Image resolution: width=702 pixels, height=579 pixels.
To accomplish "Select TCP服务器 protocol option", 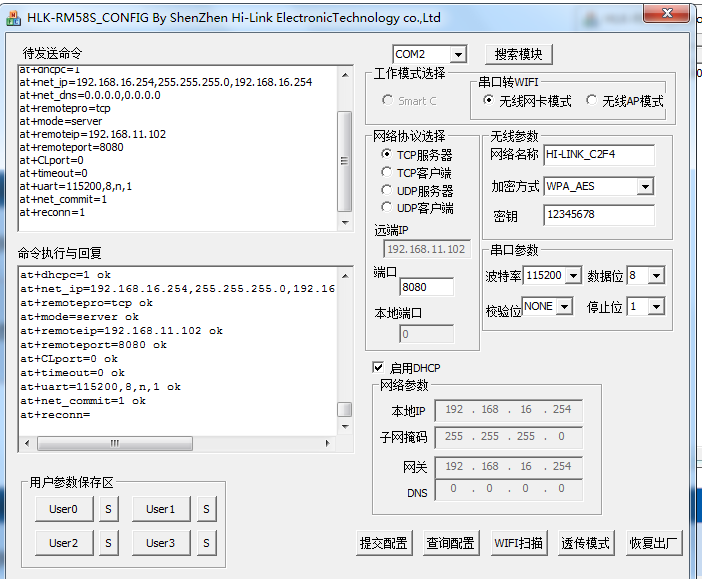I will [387, 155].
